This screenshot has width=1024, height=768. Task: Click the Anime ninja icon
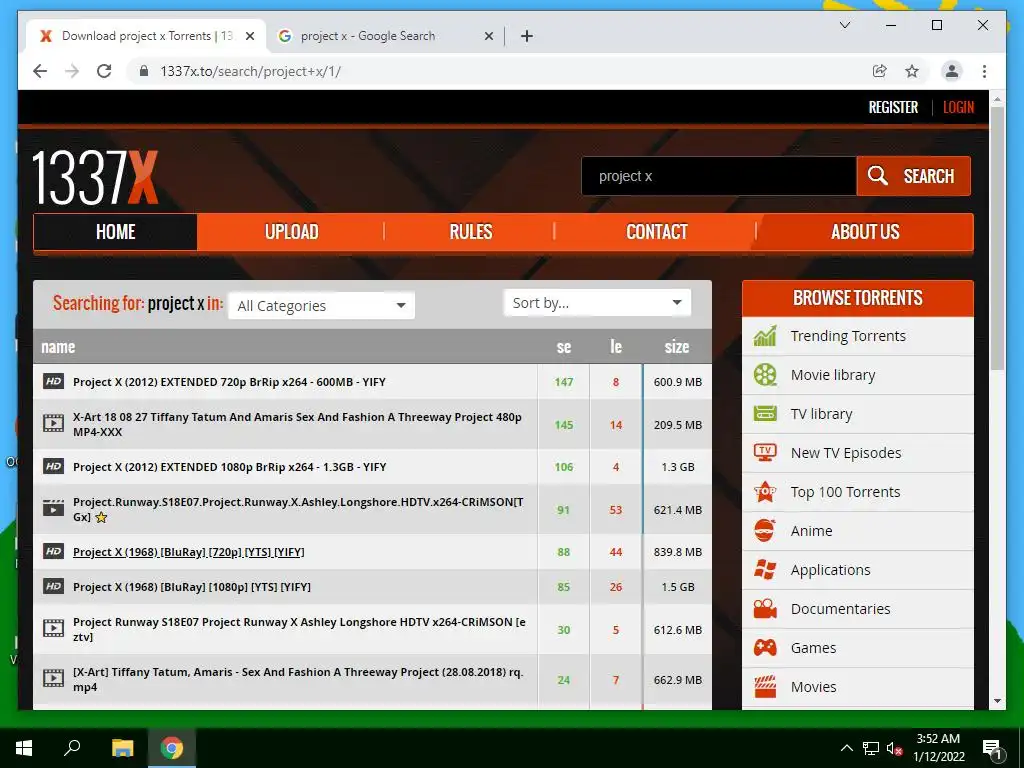coord(765,530)
